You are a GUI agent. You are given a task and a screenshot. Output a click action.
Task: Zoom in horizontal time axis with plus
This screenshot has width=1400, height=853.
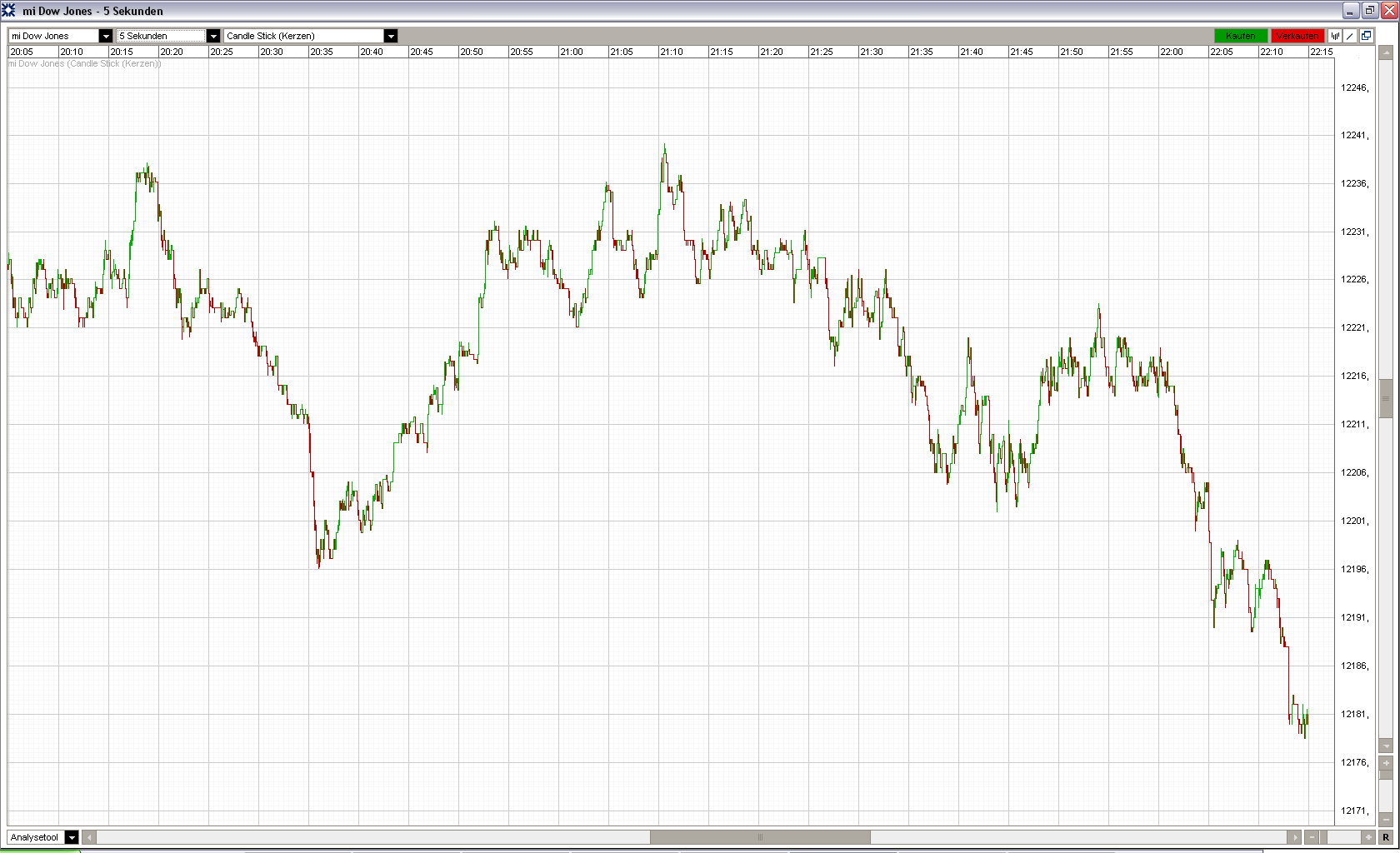click(1368, 837)
